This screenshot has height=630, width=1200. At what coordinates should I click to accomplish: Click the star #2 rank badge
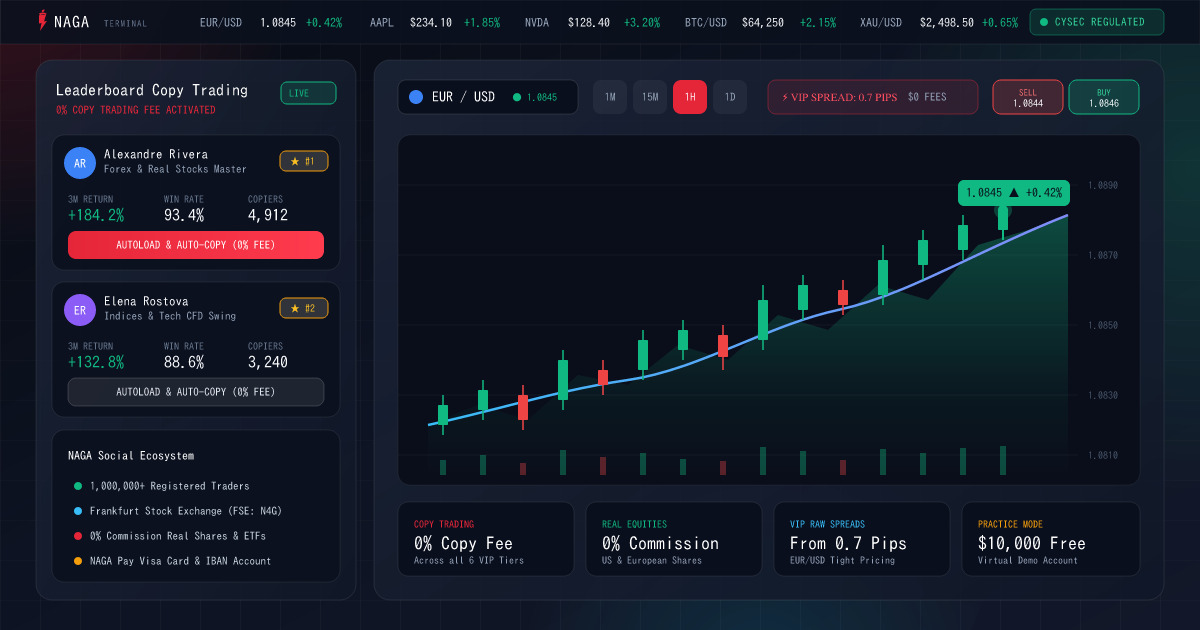tap(304, 308)
